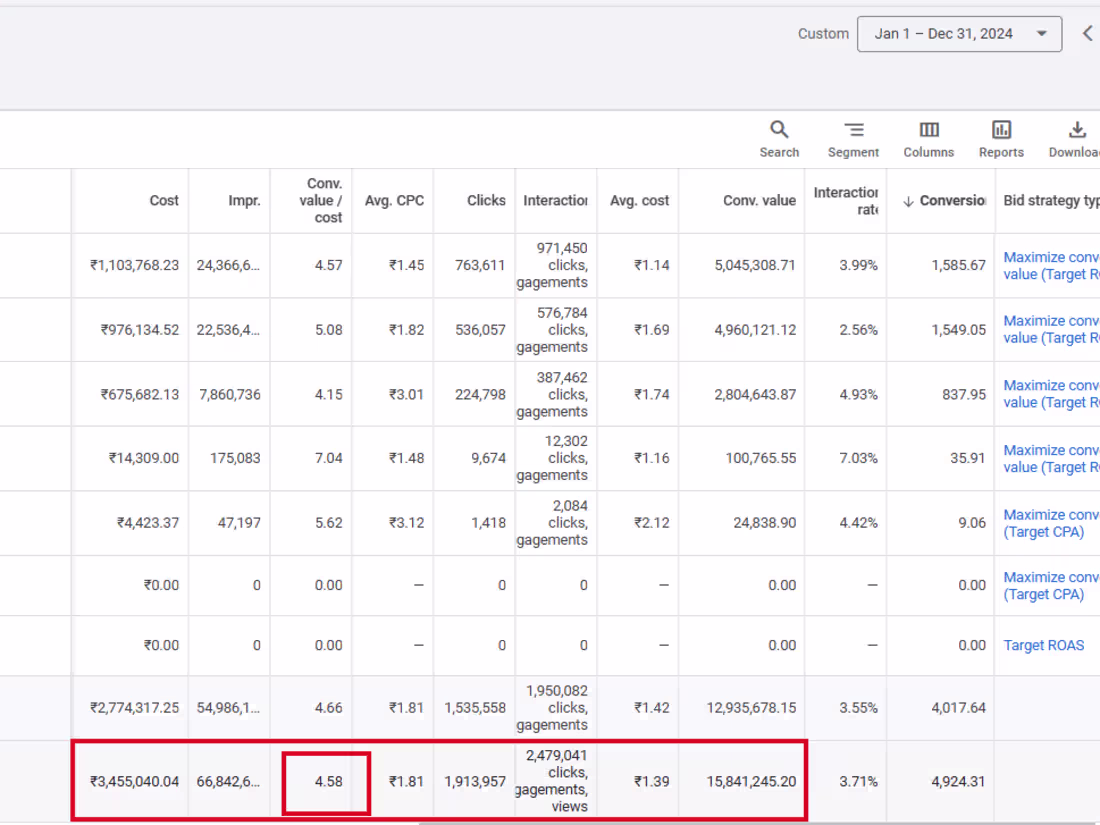Collapse the view with the left chevron

[x=1088, y=32]
